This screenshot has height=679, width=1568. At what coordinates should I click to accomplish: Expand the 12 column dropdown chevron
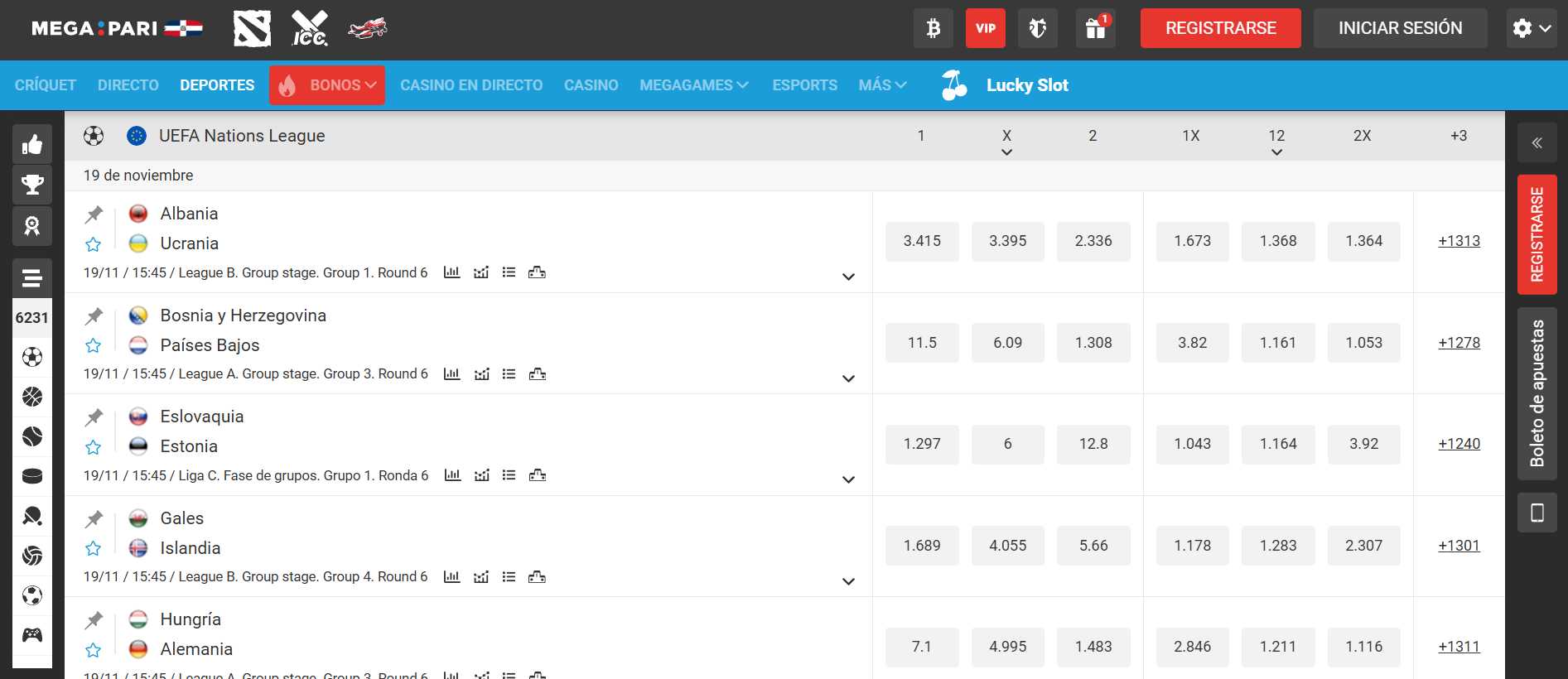pyautogui.click(x=1277, y=152)
